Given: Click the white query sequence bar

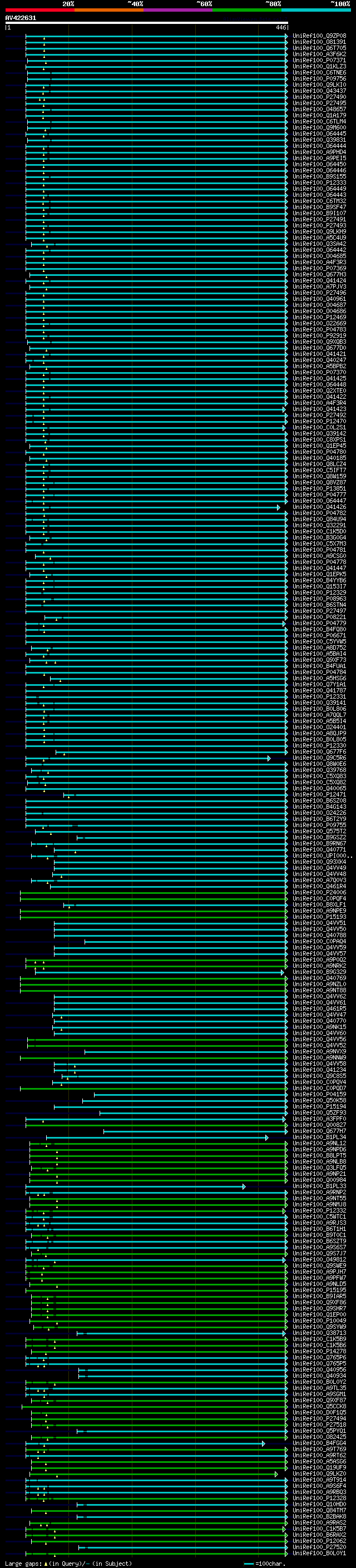Looking at the screenshot, I should click(147, 22).
